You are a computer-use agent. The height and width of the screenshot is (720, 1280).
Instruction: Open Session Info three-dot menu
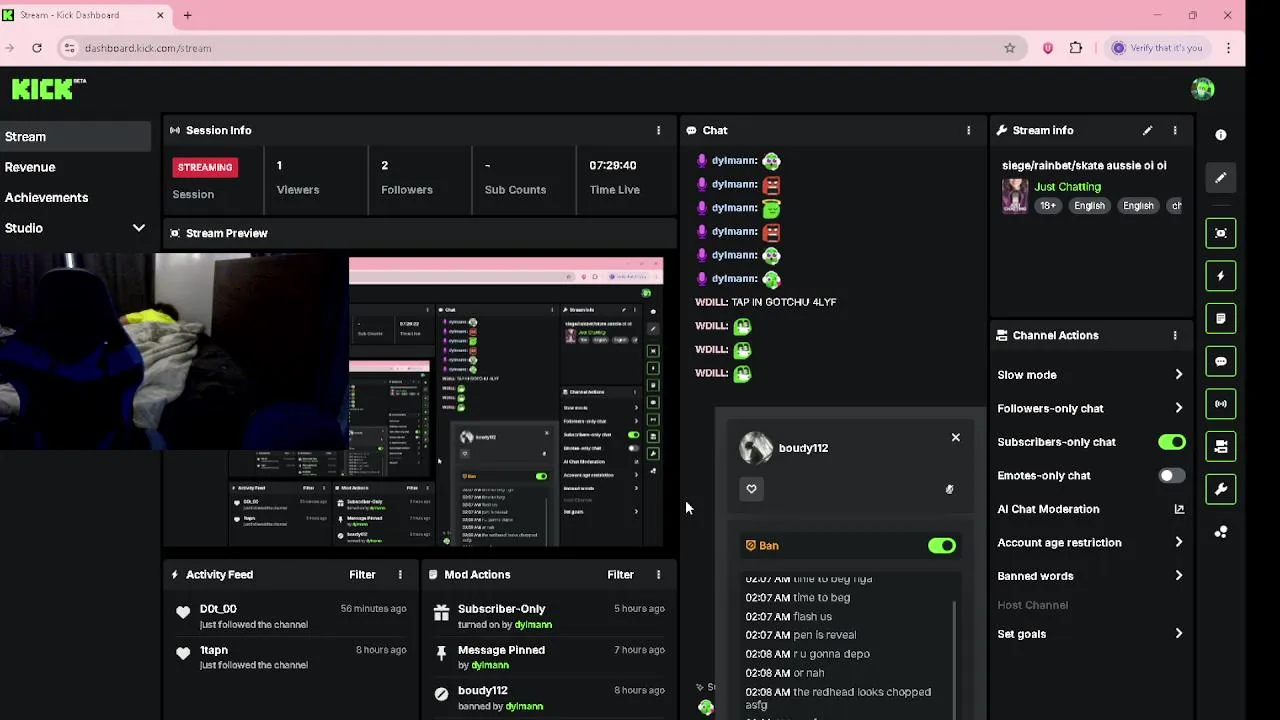point(658,130)
